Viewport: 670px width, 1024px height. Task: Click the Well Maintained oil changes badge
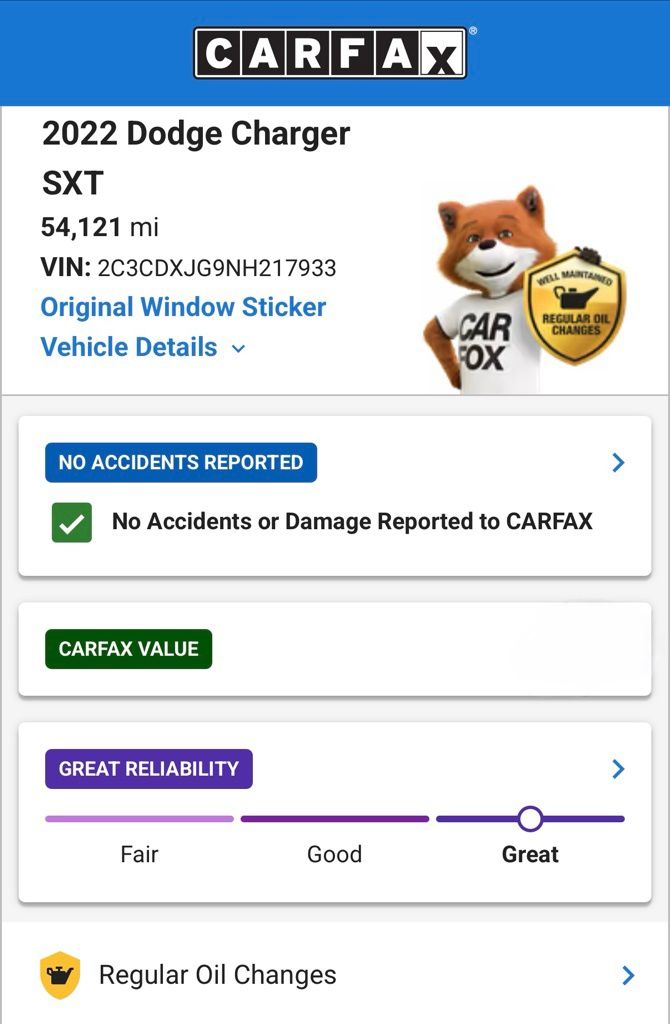tap(575, 305)
